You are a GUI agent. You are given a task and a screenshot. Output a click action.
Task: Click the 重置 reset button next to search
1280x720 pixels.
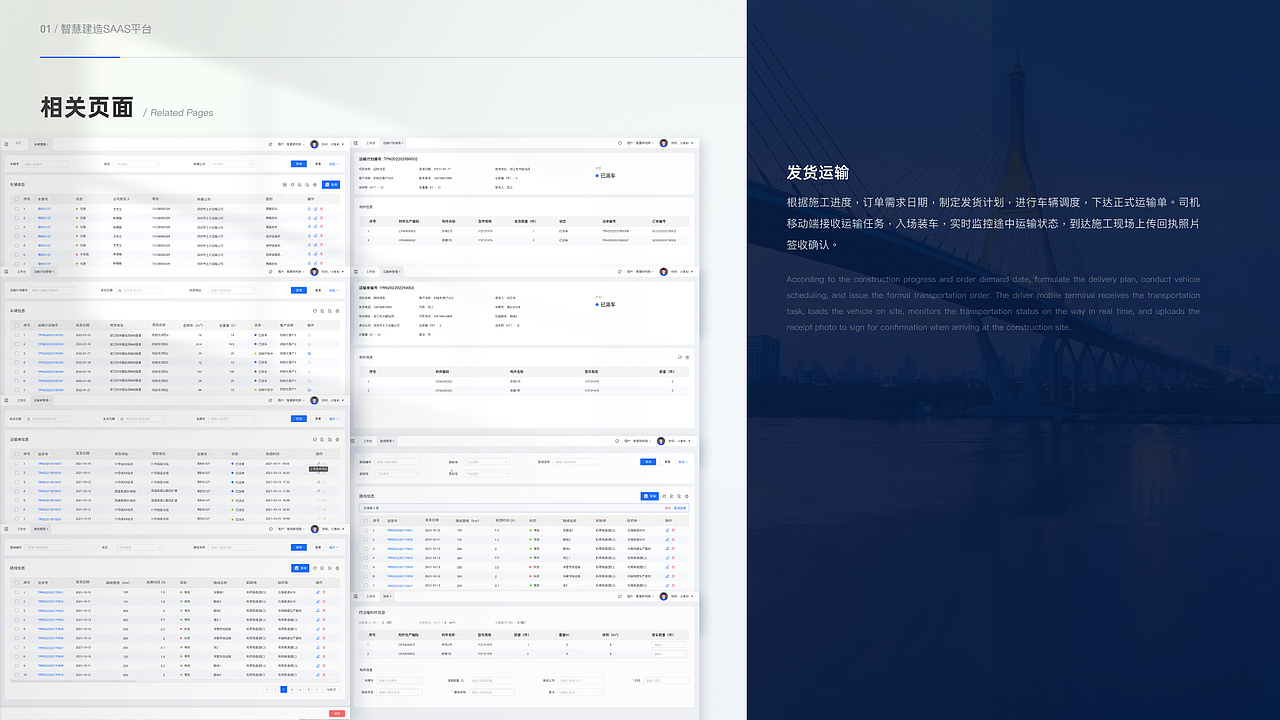317,164
